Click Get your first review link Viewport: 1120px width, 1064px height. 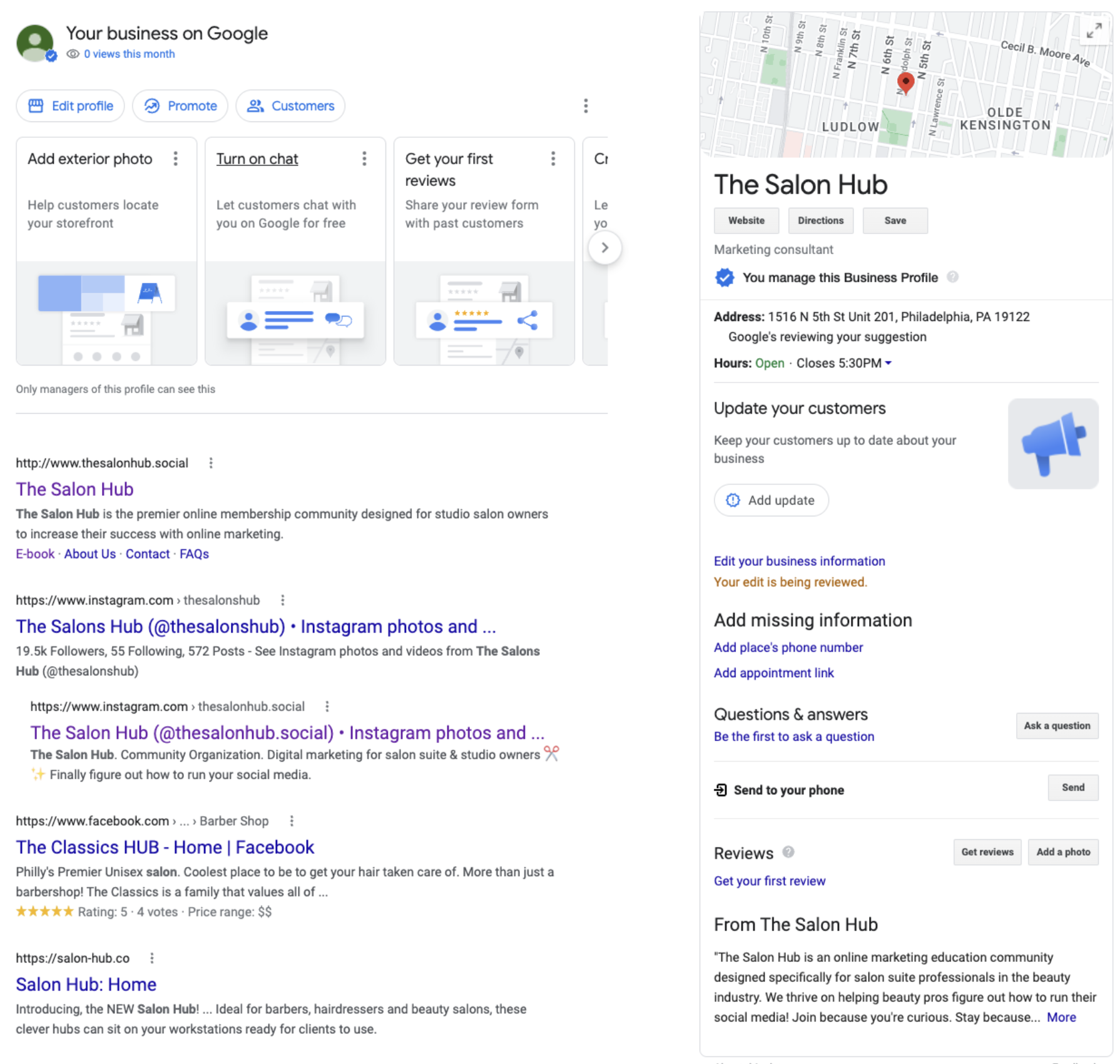point(770,881)
